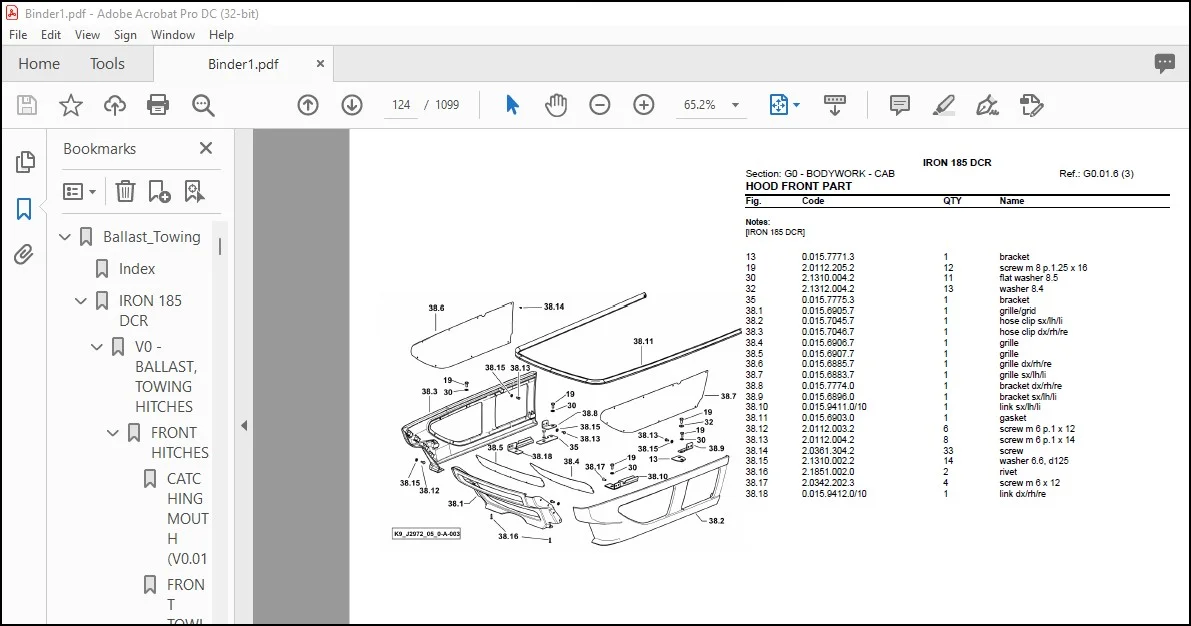Select the IRON 185 DCR bookmark
Image resolution: width=1191 pixels, height=626 pixels.
click(150, 311)
